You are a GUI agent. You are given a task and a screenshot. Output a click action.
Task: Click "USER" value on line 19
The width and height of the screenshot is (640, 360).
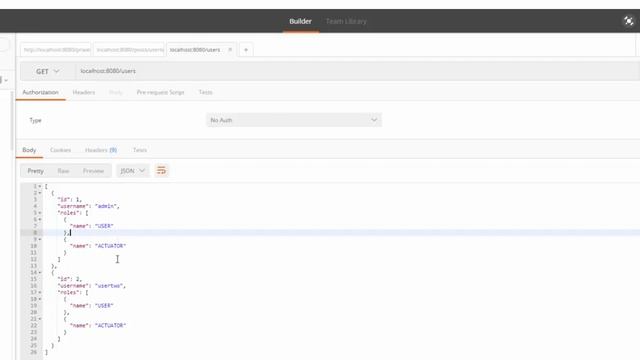coord(104,305)
